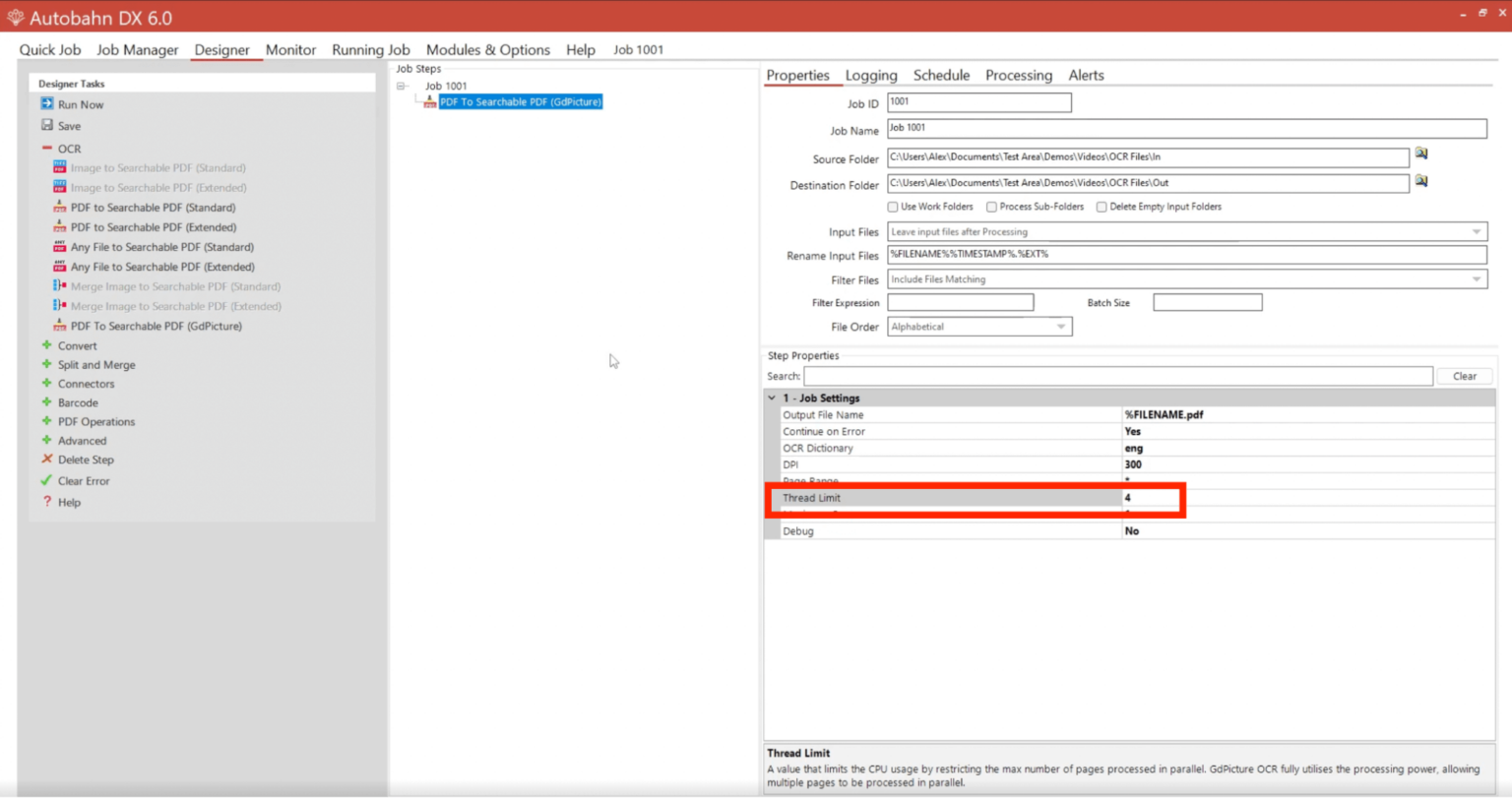Select the Run Now task
1512x798 pixels.
81,103
